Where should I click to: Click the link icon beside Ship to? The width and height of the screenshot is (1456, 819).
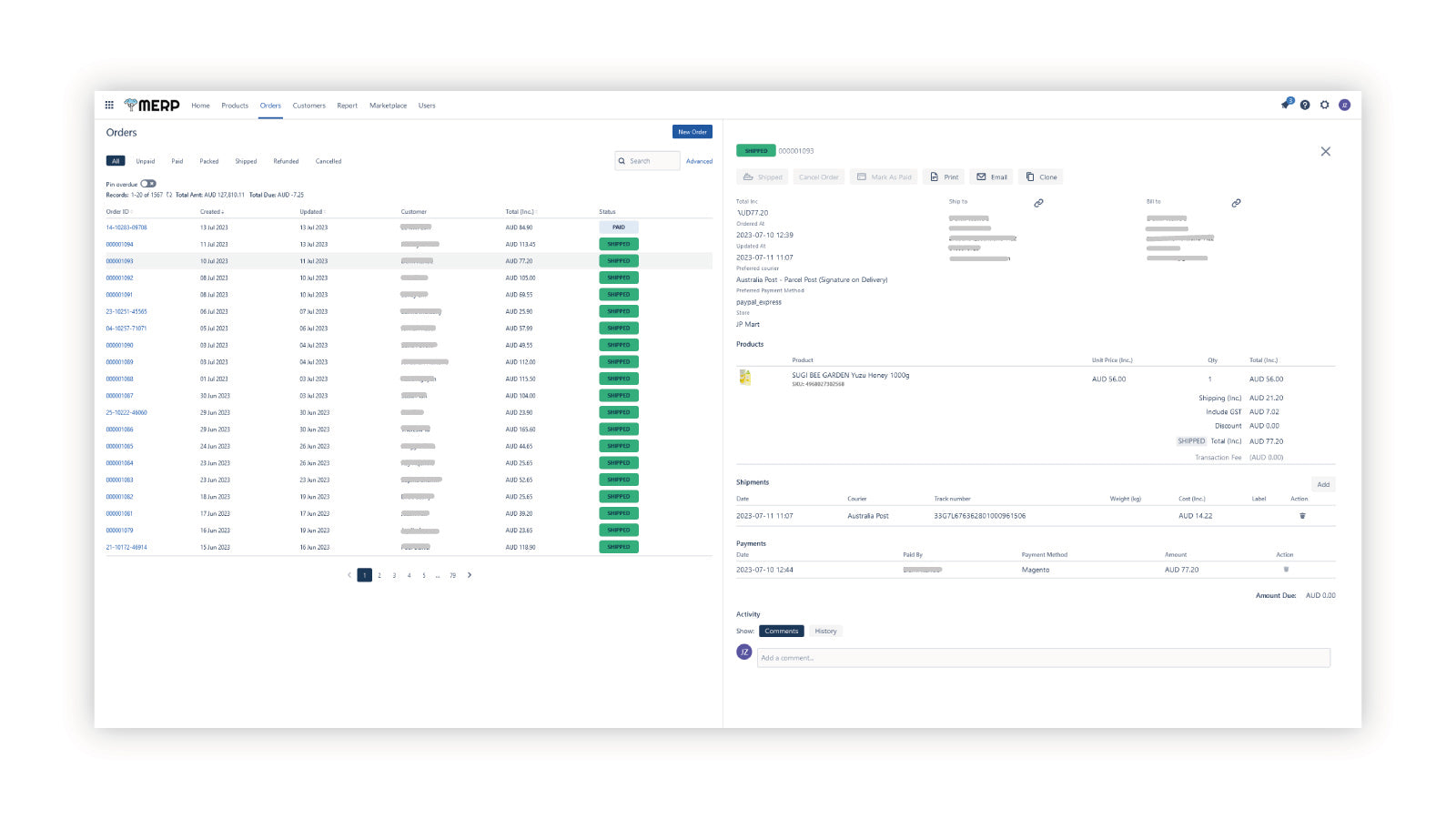point(1038,203)
